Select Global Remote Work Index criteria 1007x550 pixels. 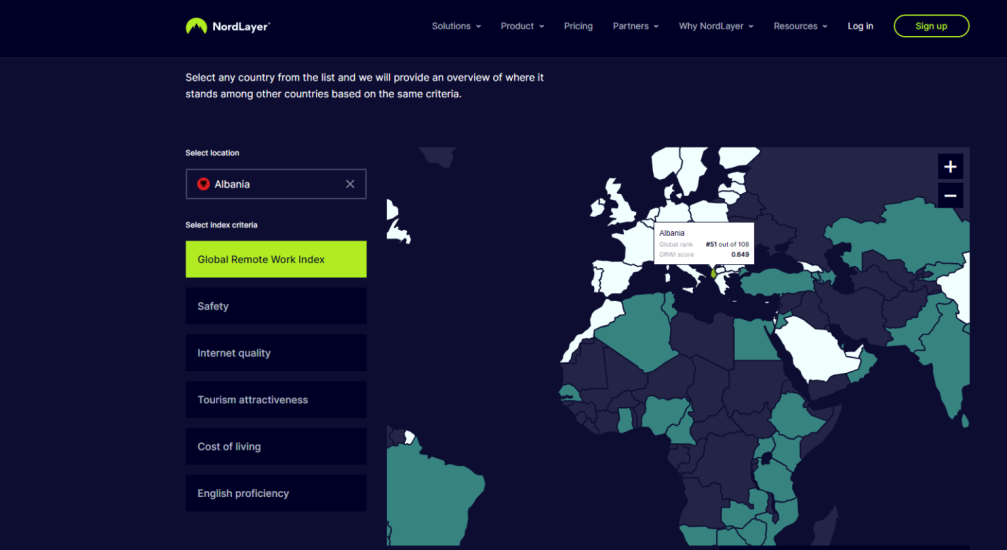pyautogui.click(x=276, y=259)
